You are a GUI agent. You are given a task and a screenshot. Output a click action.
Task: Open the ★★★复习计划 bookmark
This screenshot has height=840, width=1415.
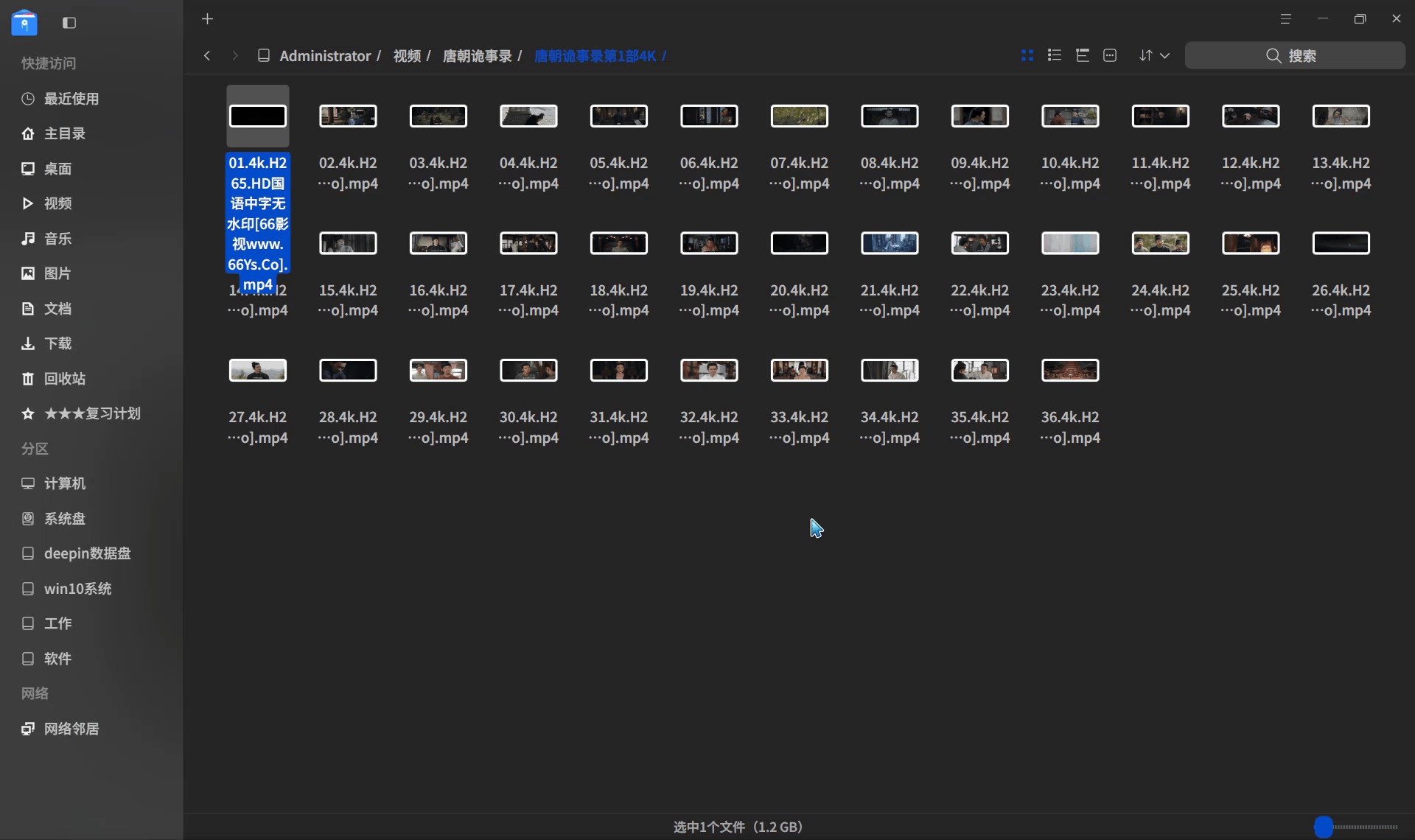pos(91,413)
